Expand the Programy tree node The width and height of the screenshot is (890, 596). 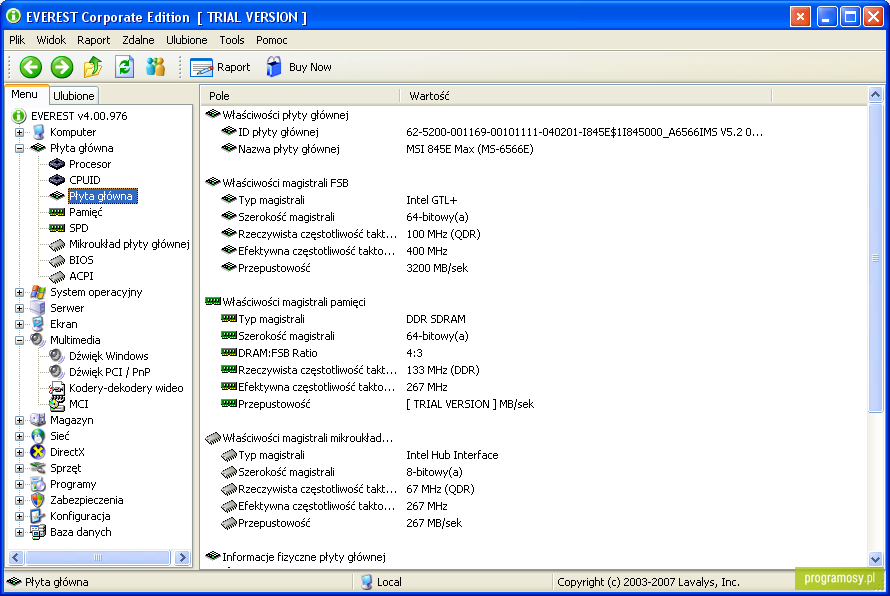click(x=19, y=484)
